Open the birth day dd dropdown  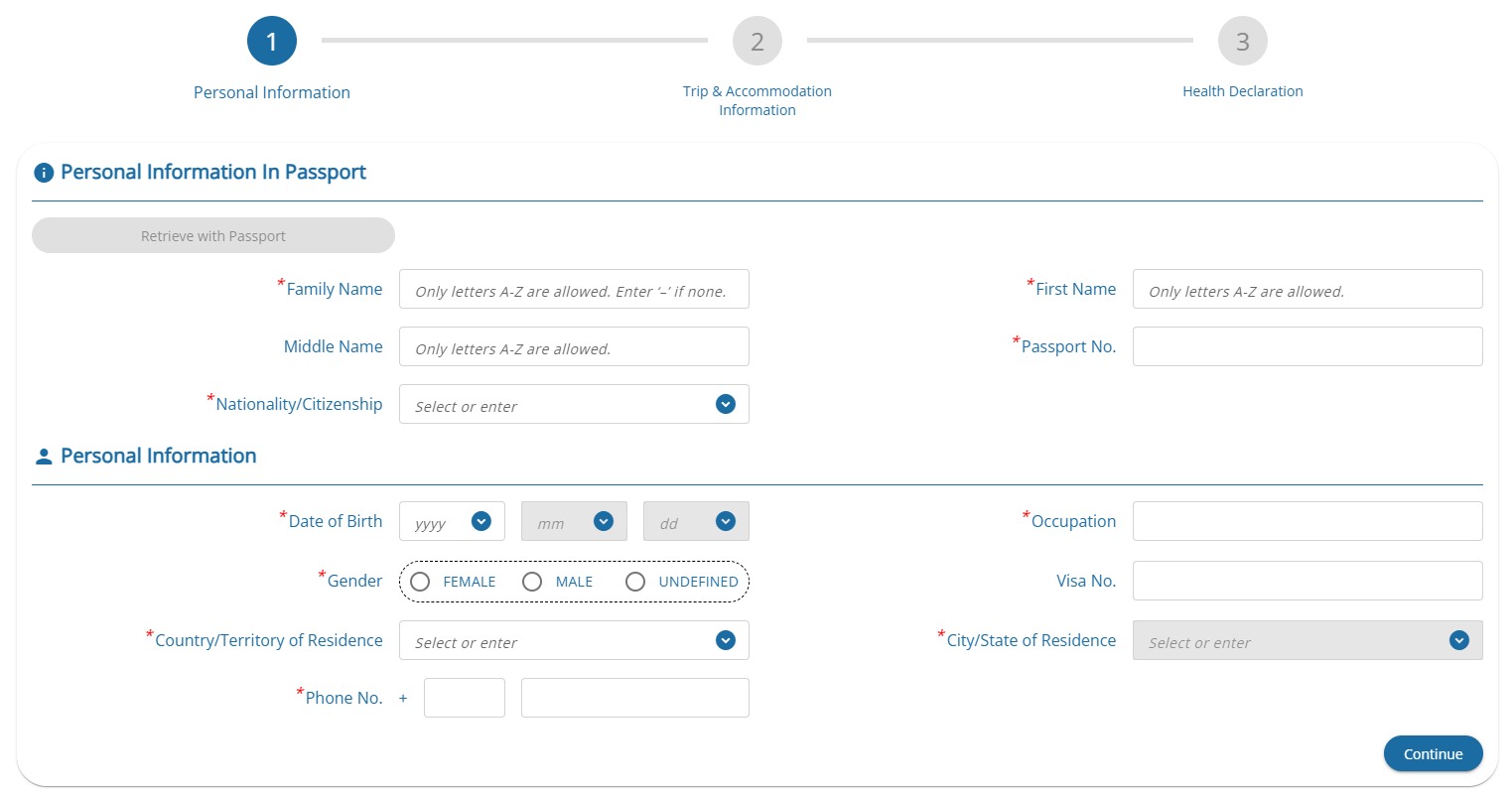(x=696, y=521)
